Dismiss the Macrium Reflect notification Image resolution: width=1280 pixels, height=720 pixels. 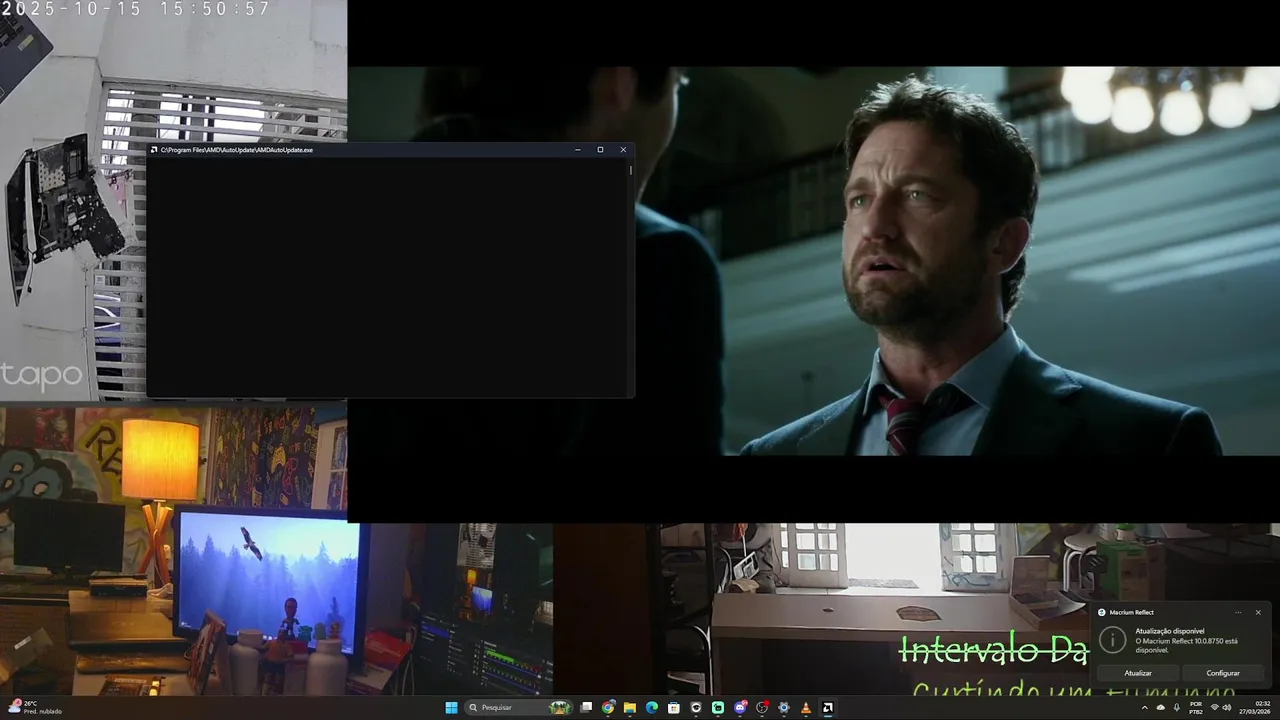1258,612
